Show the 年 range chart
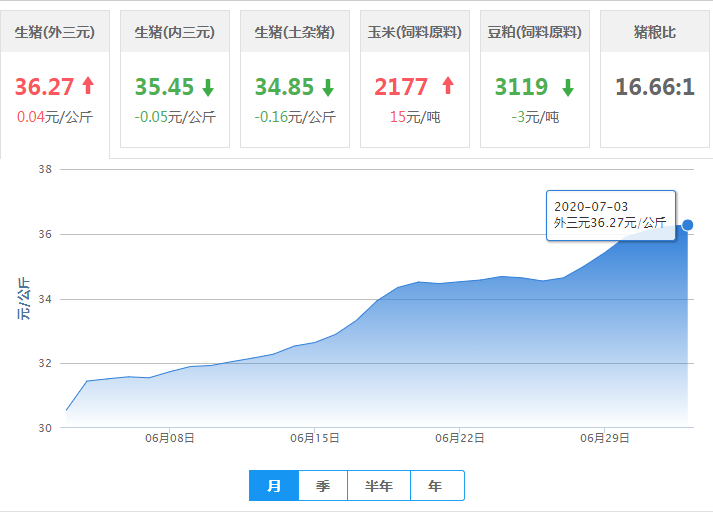Image resolution: width=713 pixels, height=512 pixels. [436, 486]
